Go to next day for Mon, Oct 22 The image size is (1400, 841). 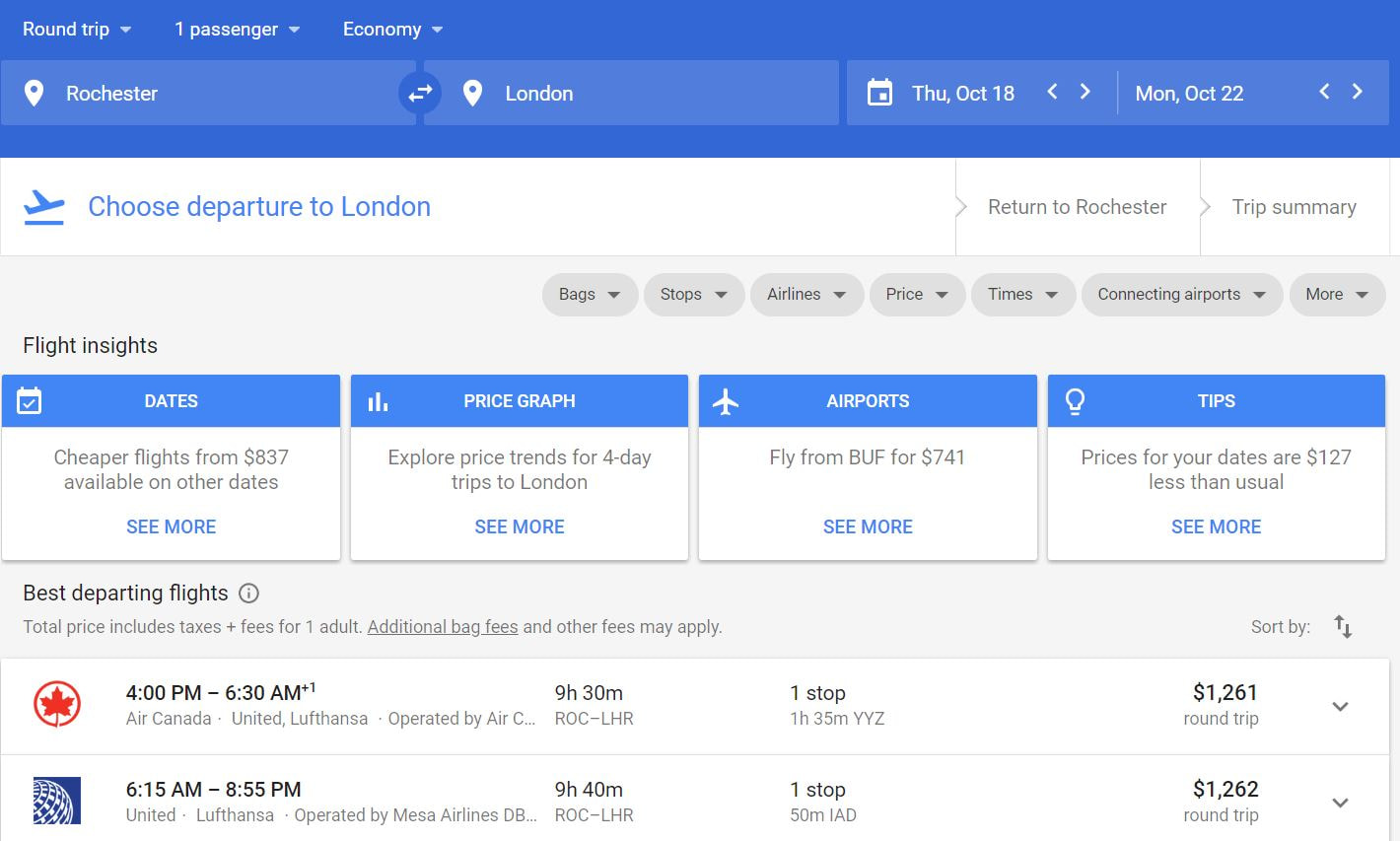(1358, 92)
